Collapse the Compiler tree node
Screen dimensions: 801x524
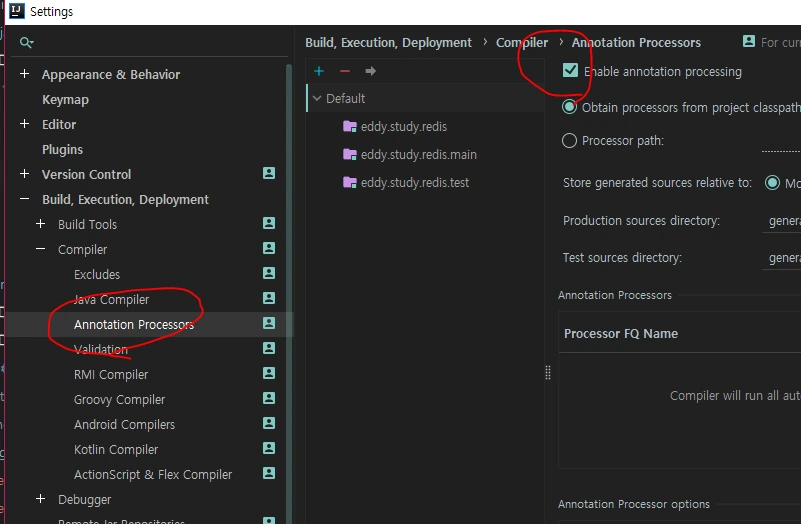click(x=40, y=249)
